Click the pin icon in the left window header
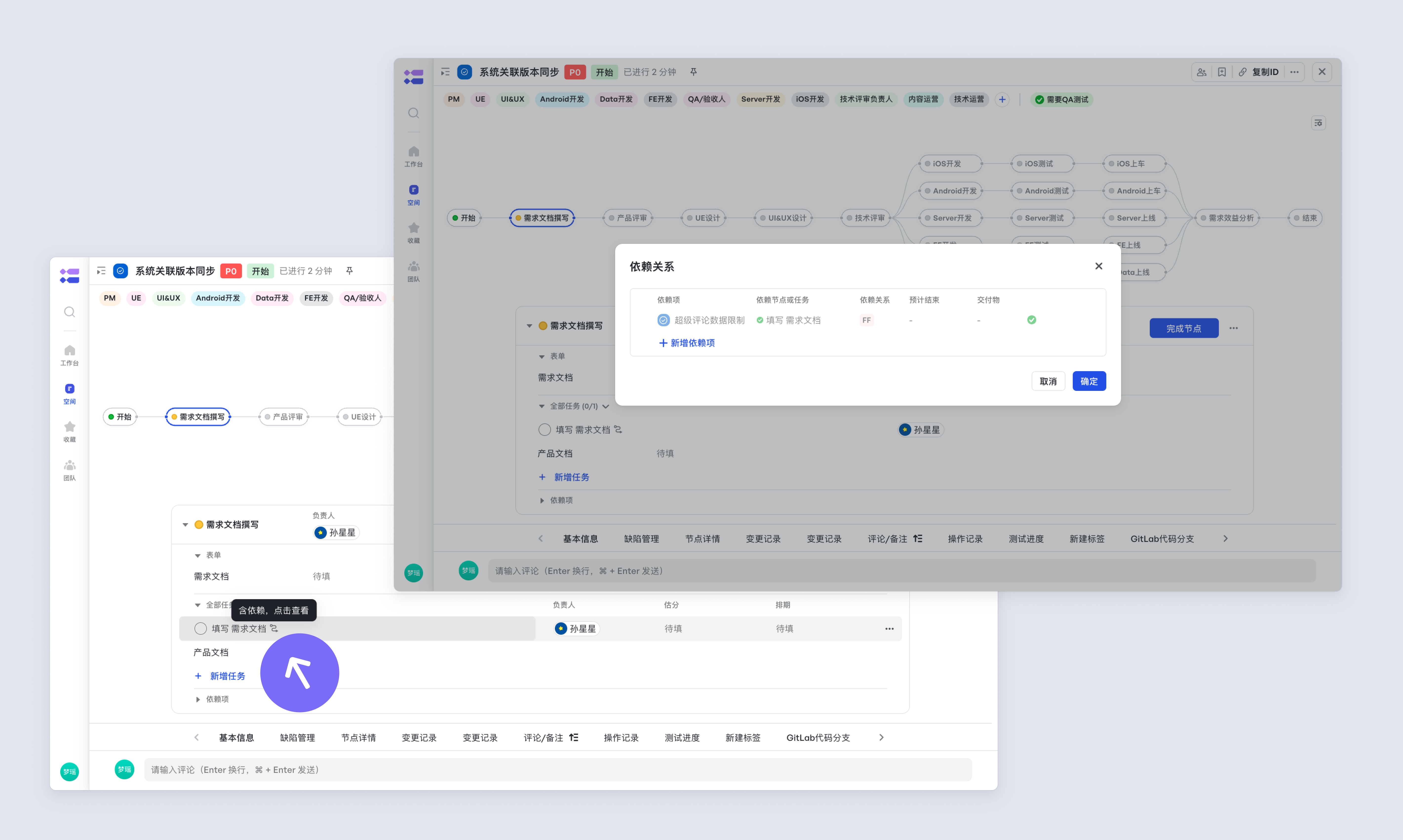1403x840 pixels. (x=349, y=271)
